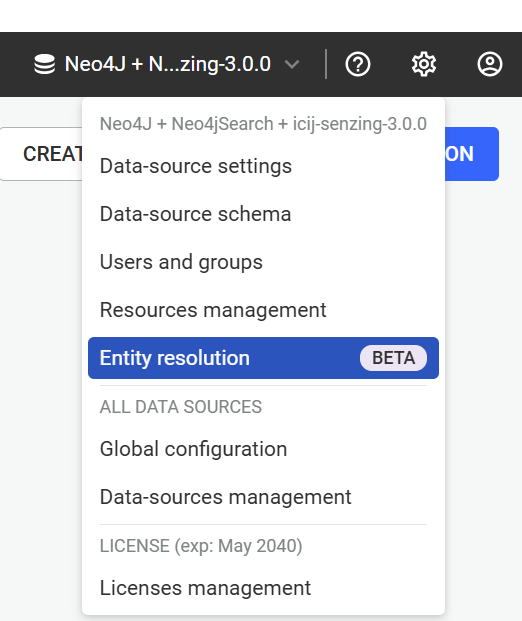This screenshot has height=621, width=522.
Task: Collapse the data-source dropdown chevron
Action: 292,64
